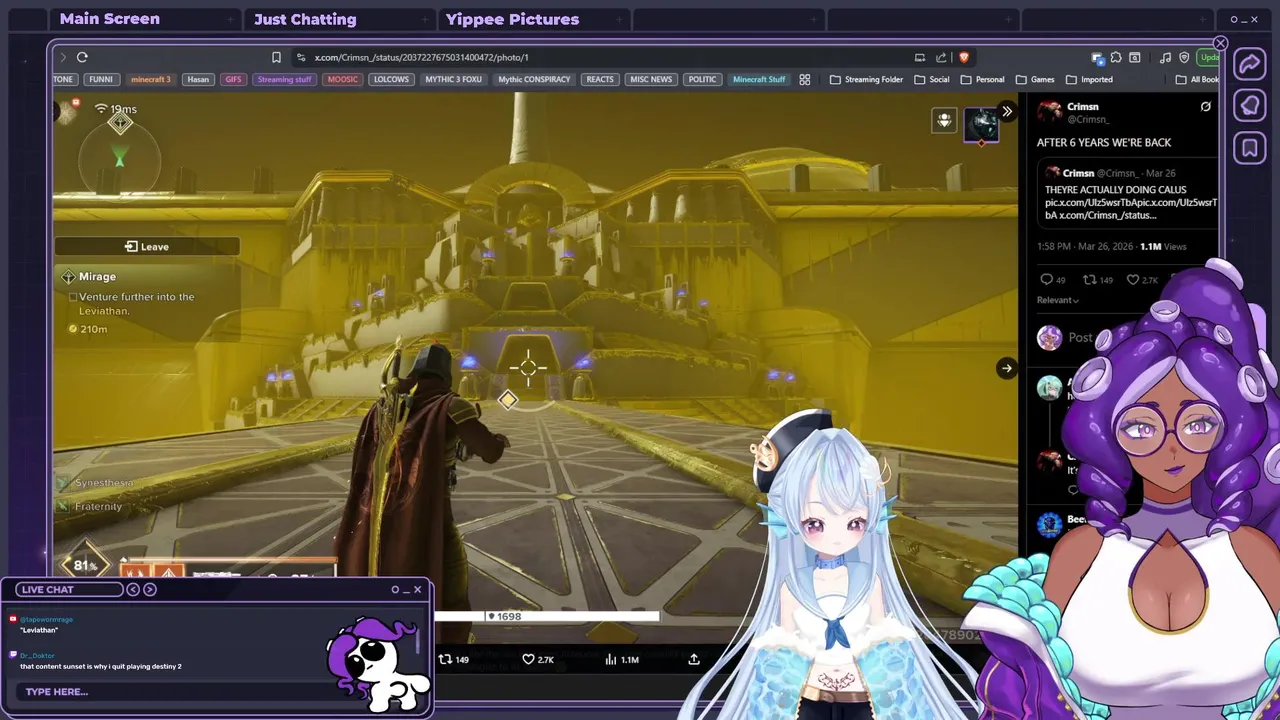Screen dimensions: 1280x720
Task: Open the Streaming stuff bookmark
Action: 284,80
